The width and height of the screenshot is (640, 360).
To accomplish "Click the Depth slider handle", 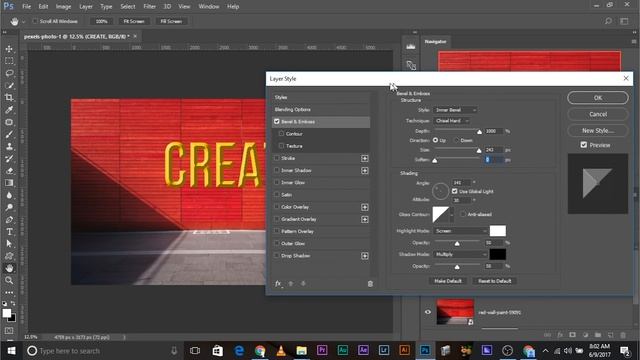I will coord(479,131).
